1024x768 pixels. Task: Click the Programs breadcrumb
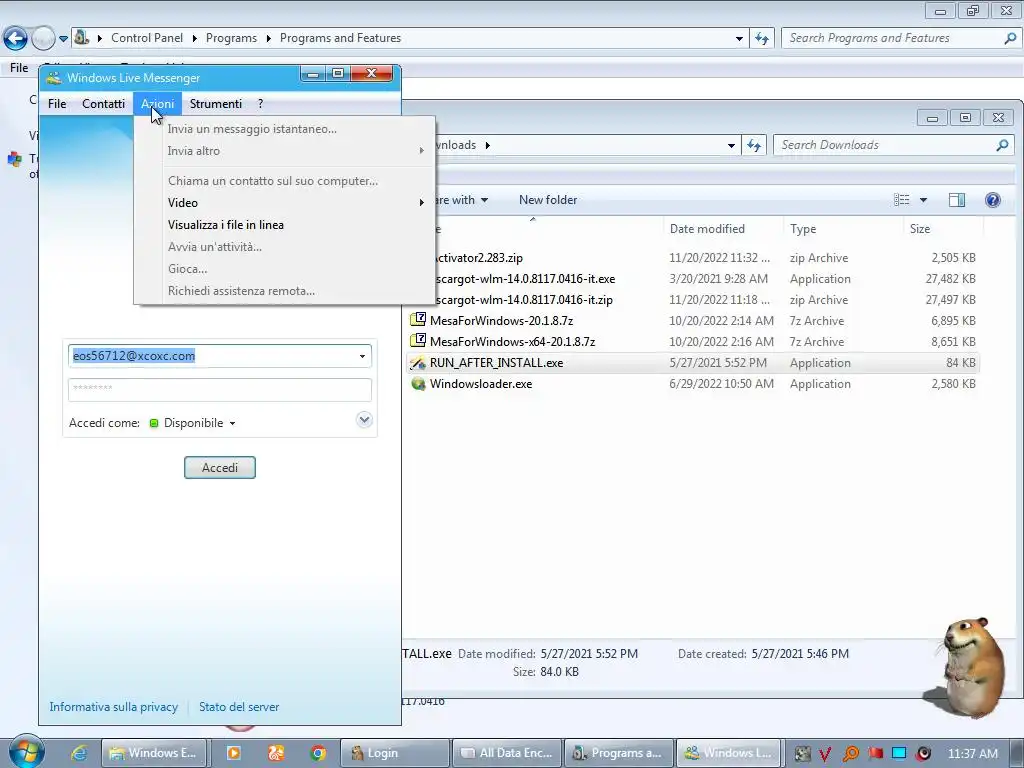coord(231,38)
